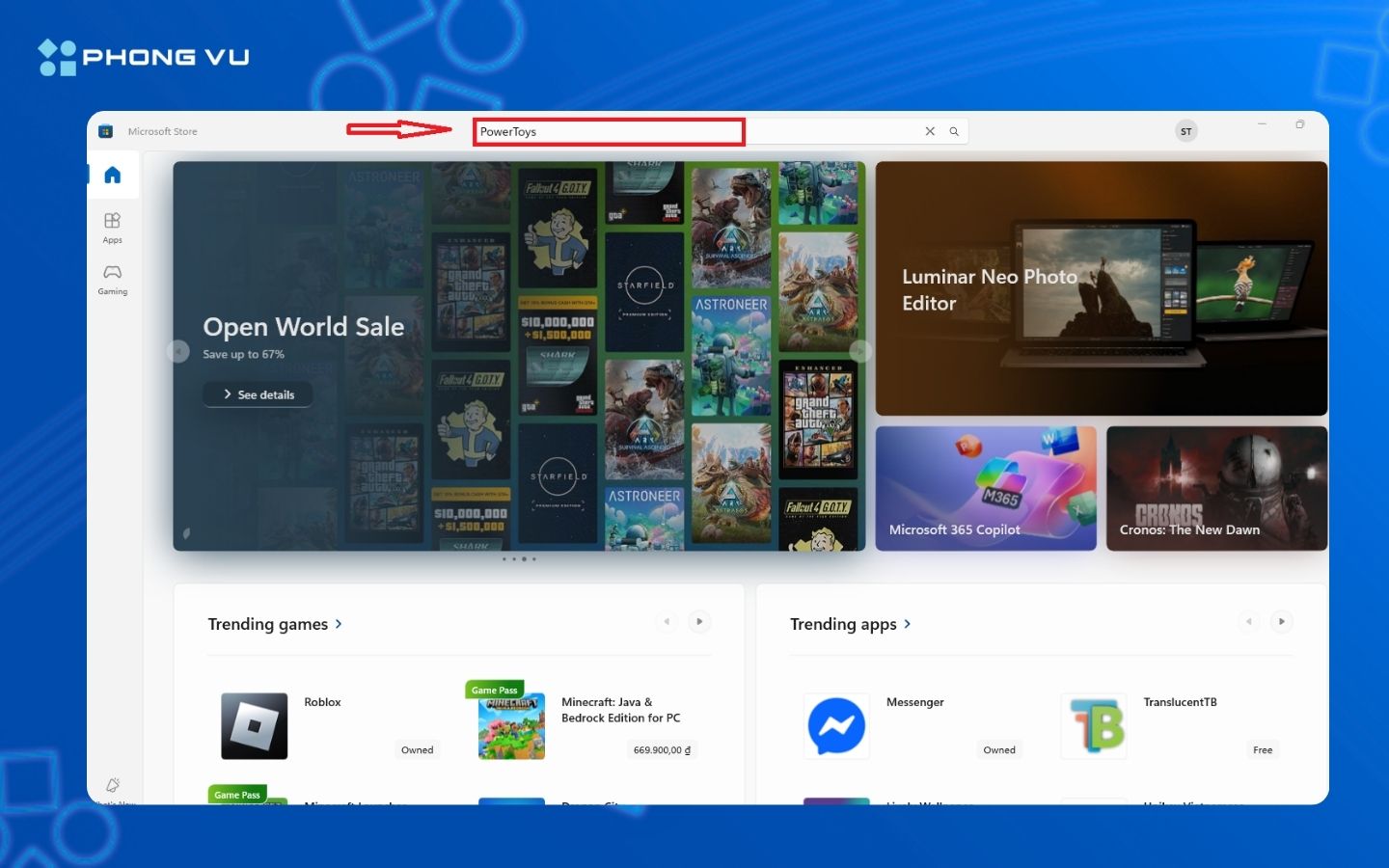Open the Home sidebar icon
The image size is (1389, 868).
coord(113,175)
